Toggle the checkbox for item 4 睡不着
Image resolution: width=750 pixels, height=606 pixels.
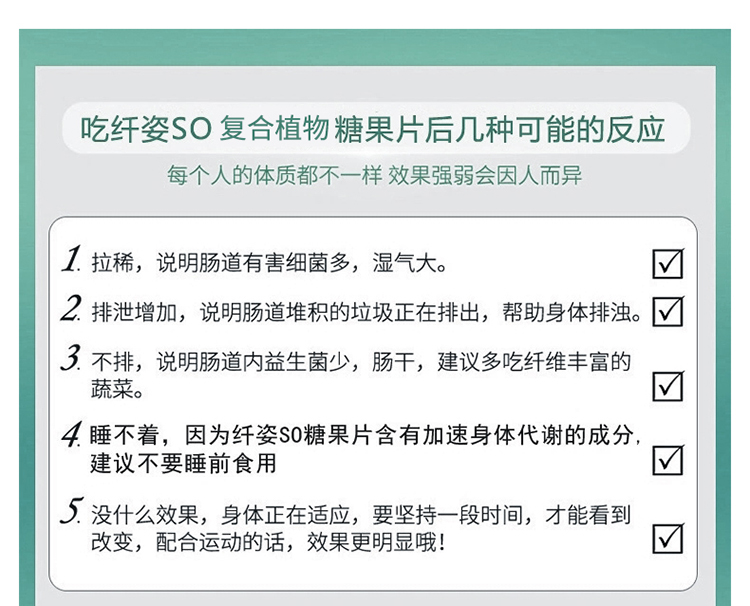click(668, 460)
